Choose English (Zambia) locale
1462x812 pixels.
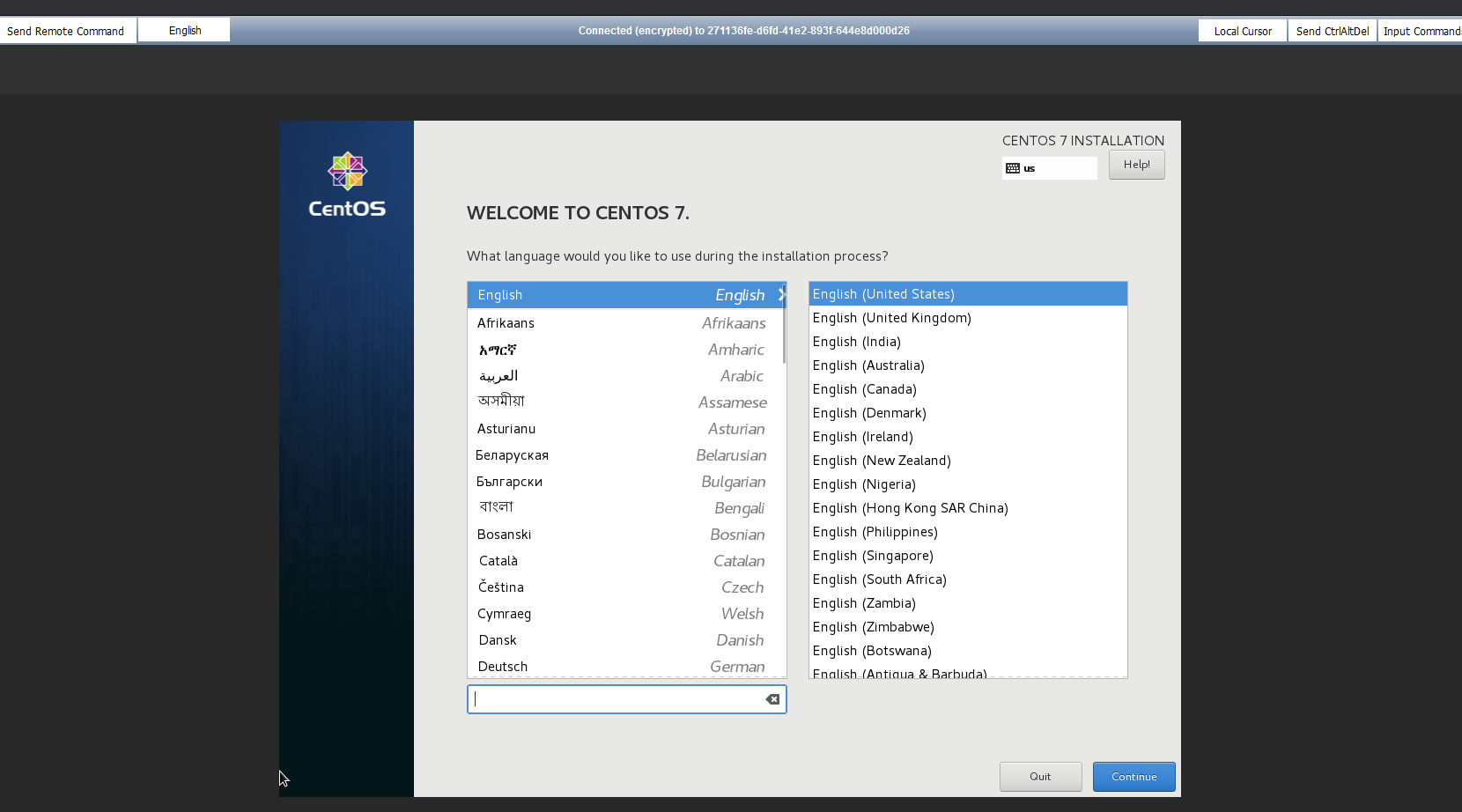coord(968,603)
